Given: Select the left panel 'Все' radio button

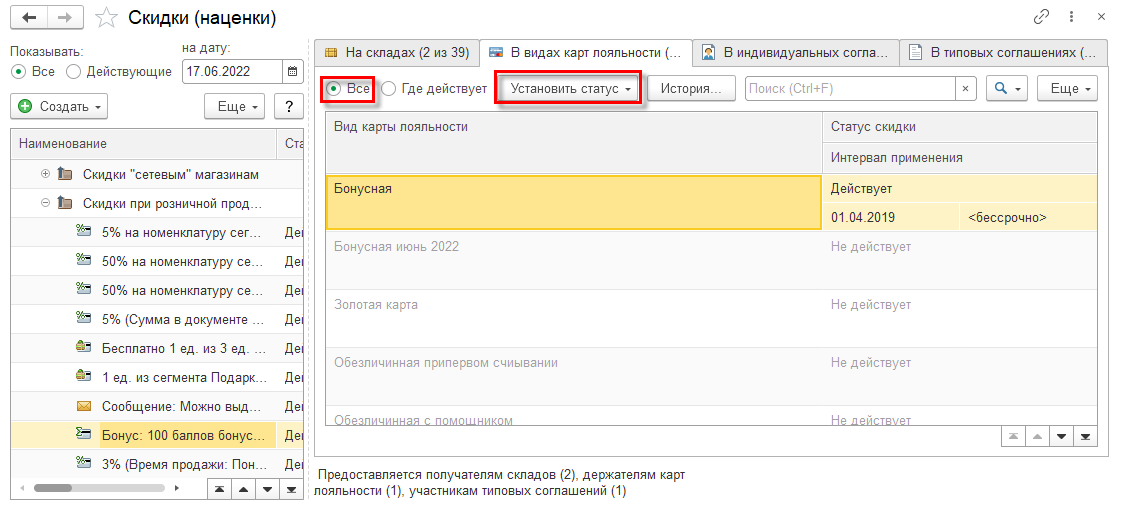Looking at the screenshot, I should point(17,71).
